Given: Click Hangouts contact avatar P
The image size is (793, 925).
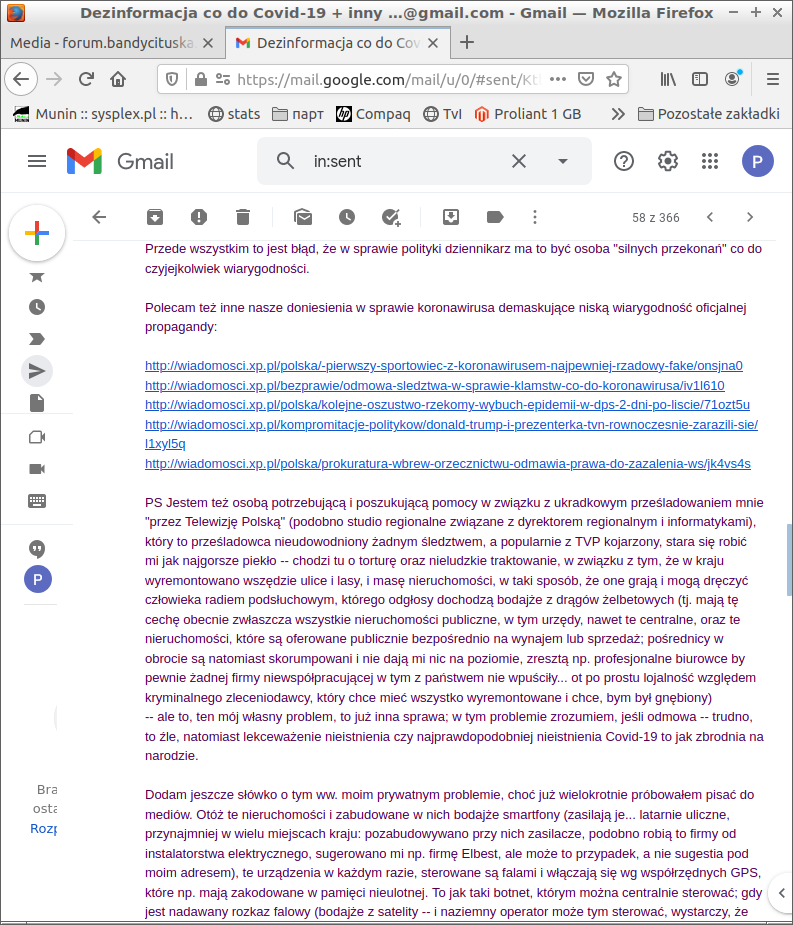Looking at the screenshot, I should [x=38, y=579].
